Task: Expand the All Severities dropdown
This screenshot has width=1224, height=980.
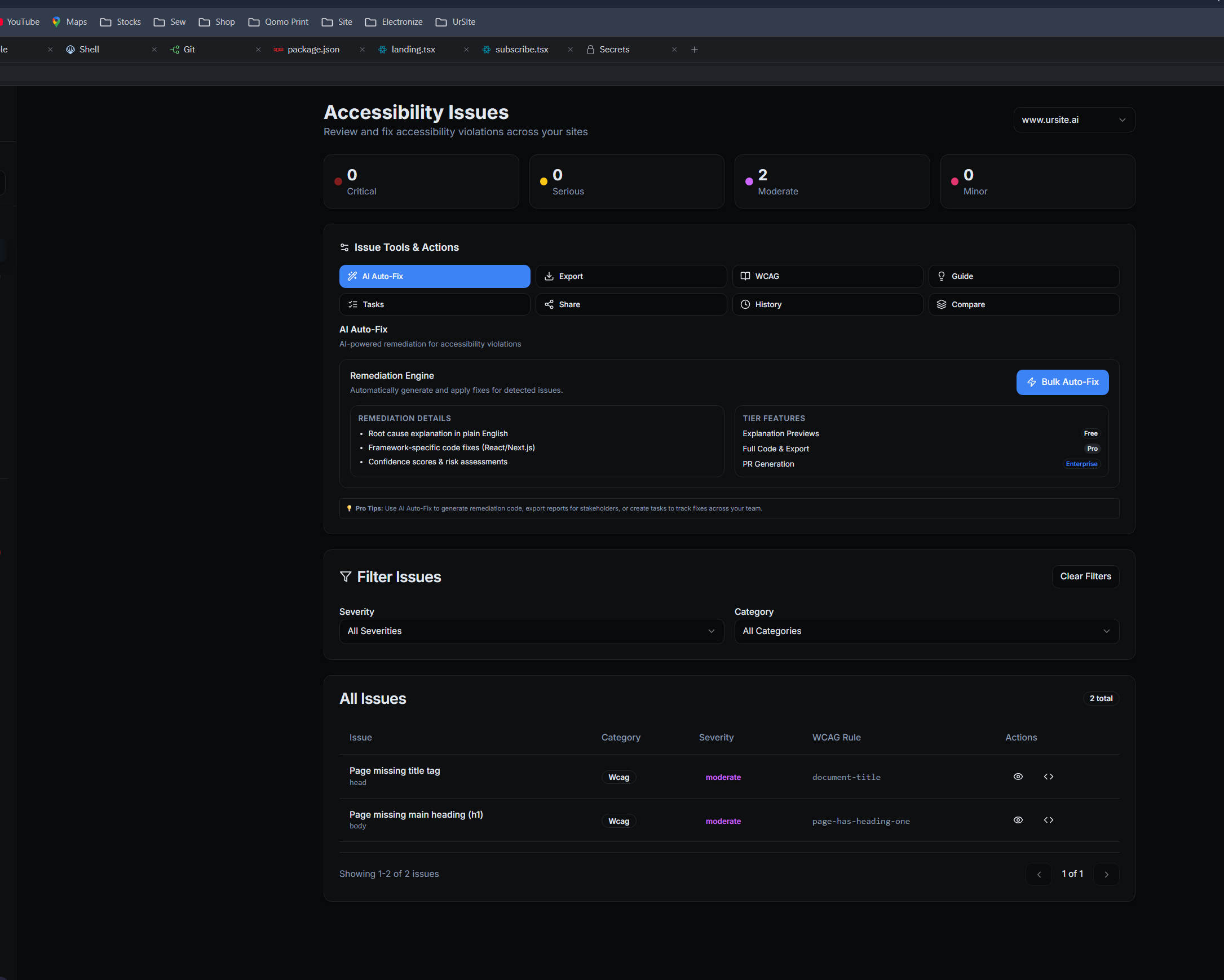Action: coord(531,631)
